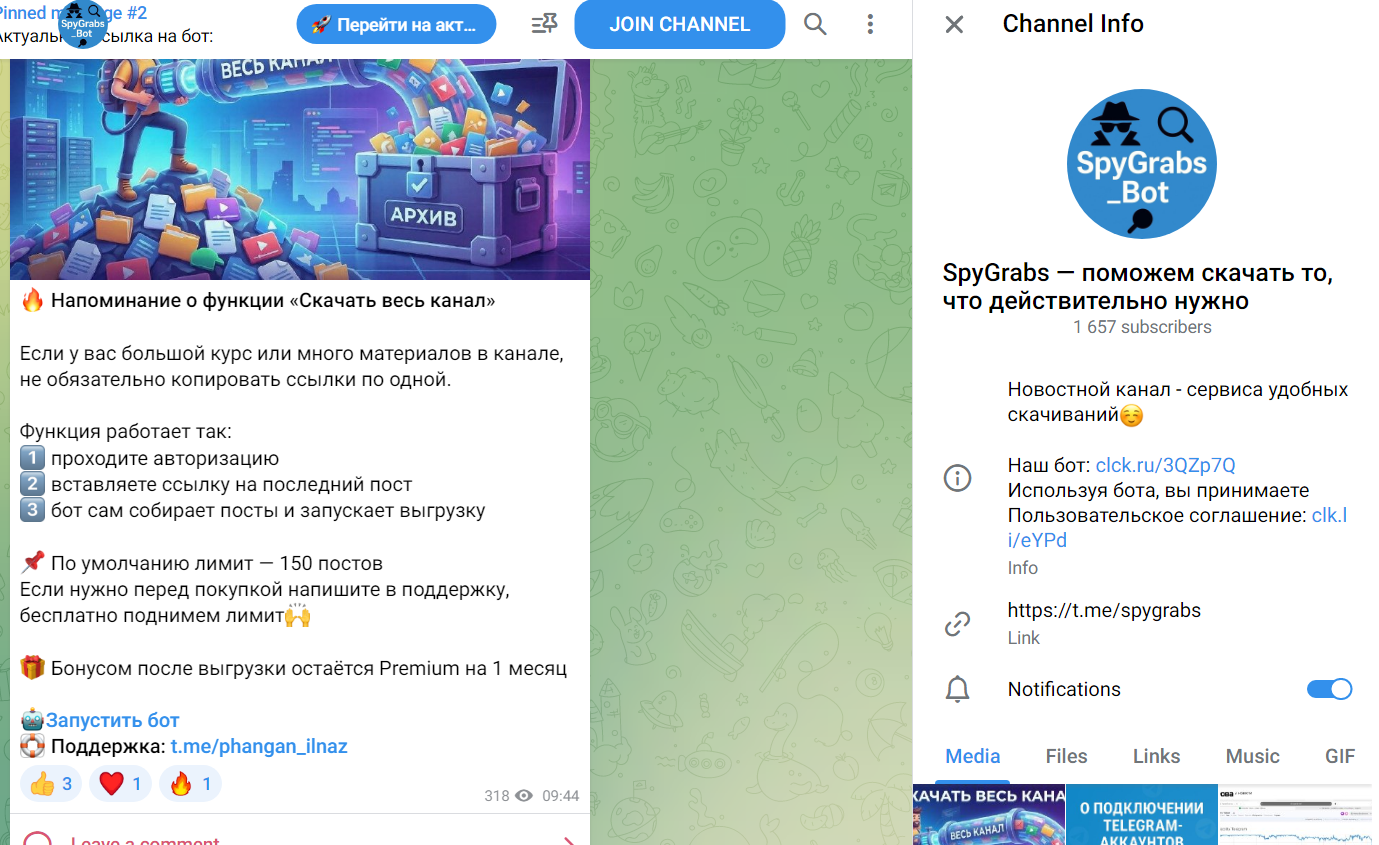The width and height of the screenshot is (1379, 845).
Task: Open the 'Скачать весь канал' media thumbnail
Action: coord(989,814)
